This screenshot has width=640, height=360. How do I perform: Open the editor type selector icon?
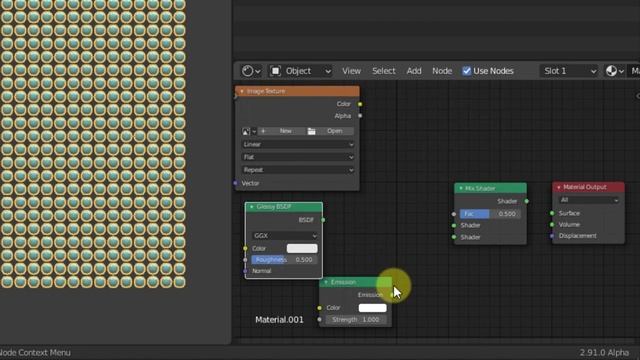(251, 71)
